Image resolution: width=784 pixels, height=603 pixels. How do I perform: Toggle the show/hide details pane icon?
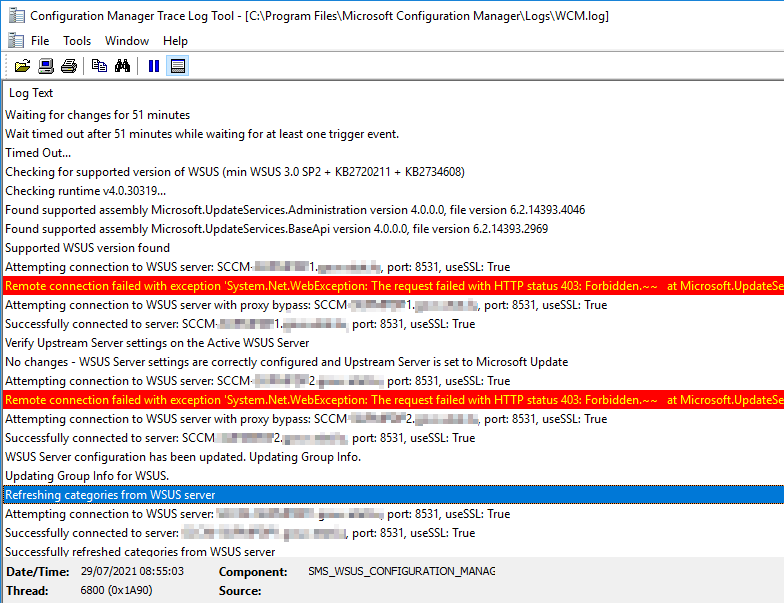177,66
